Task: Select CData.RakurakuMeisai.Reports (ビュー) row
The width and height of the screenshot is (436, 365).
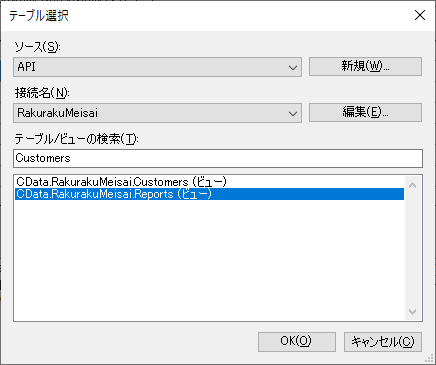Action: click(209, 194)
